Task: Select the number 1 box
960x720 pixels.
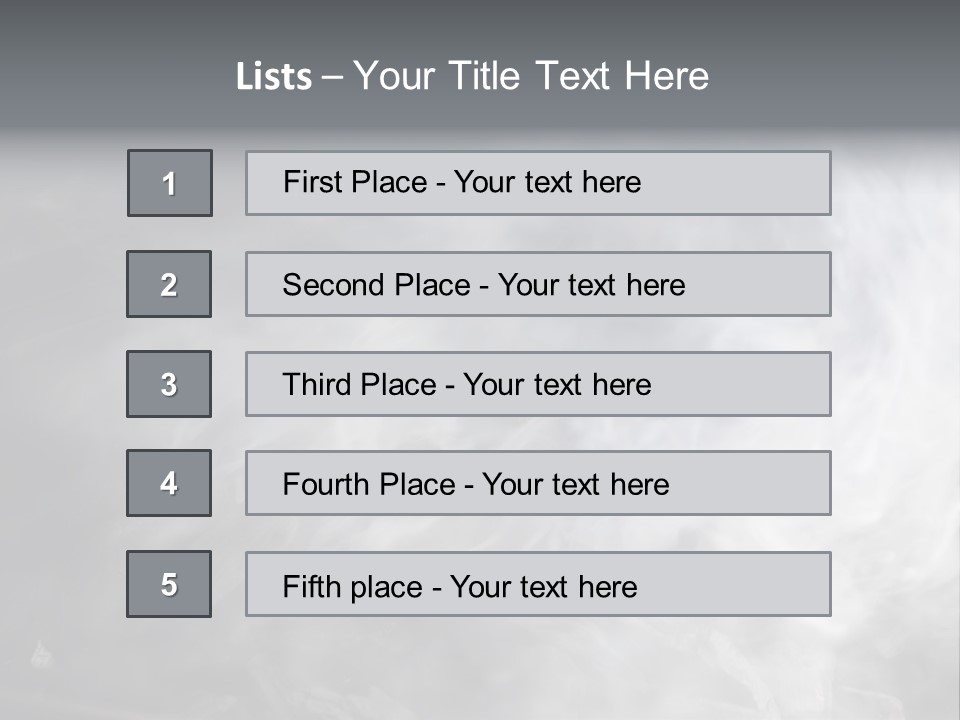Action: coord(170,183)
